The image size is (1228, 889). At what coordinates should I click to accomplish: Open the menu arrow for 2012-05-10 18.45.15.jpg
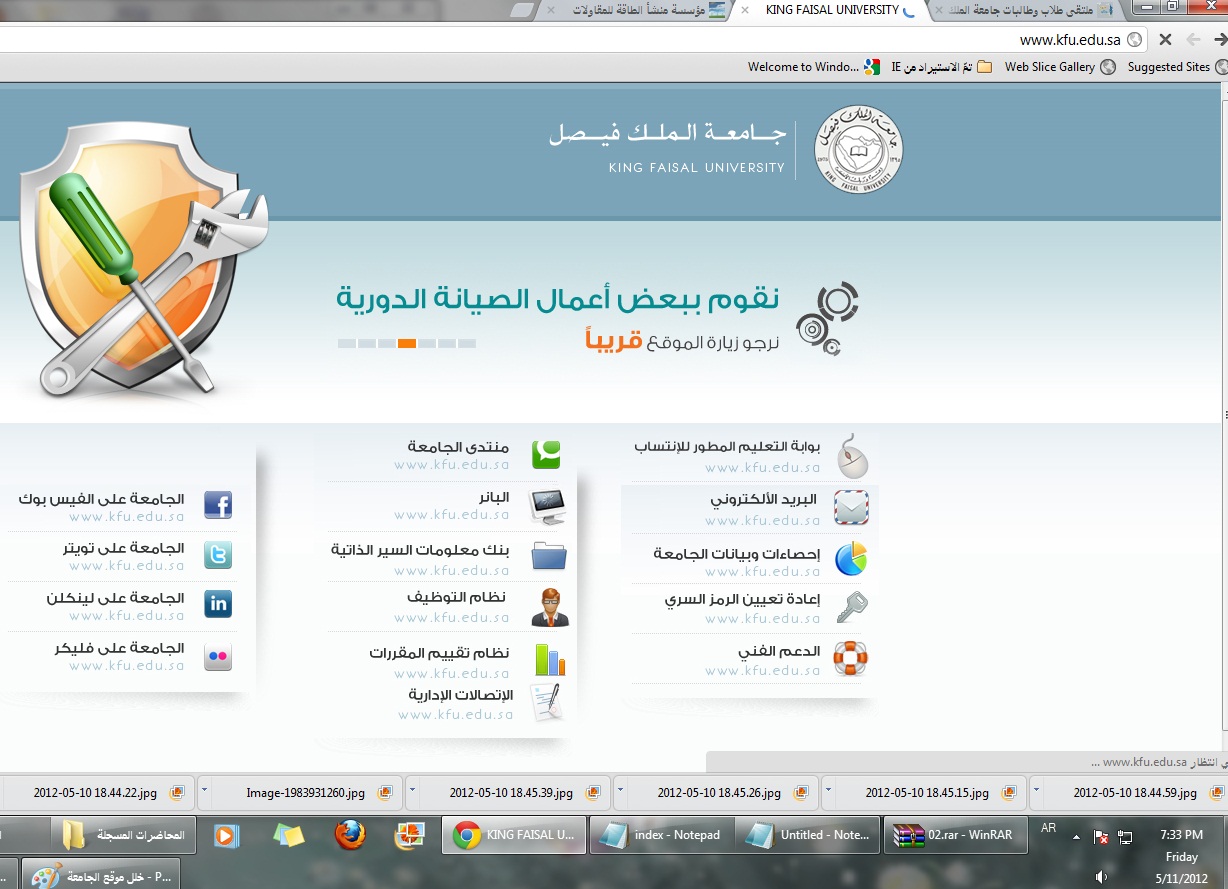tap(829, 790)
